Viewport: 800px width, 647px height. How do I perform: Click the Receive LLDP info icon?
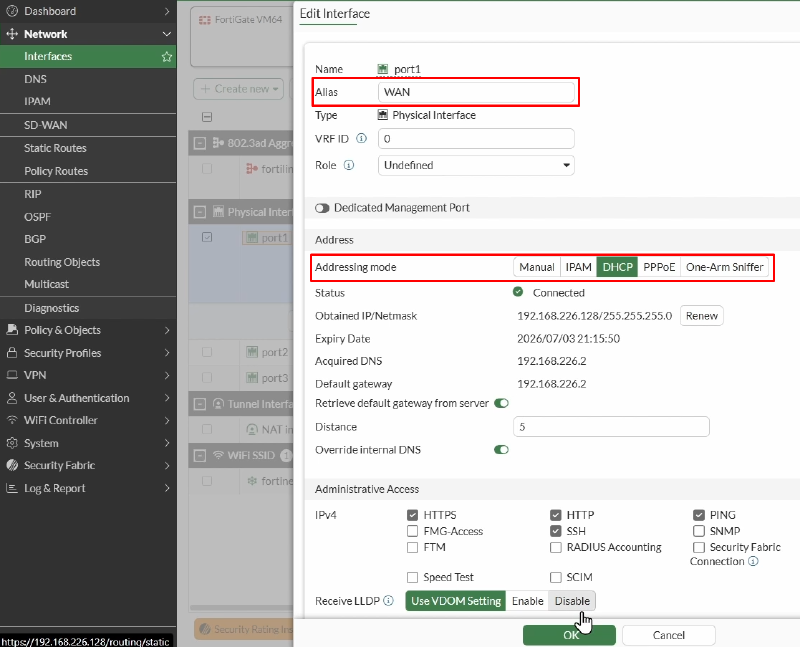388,601
